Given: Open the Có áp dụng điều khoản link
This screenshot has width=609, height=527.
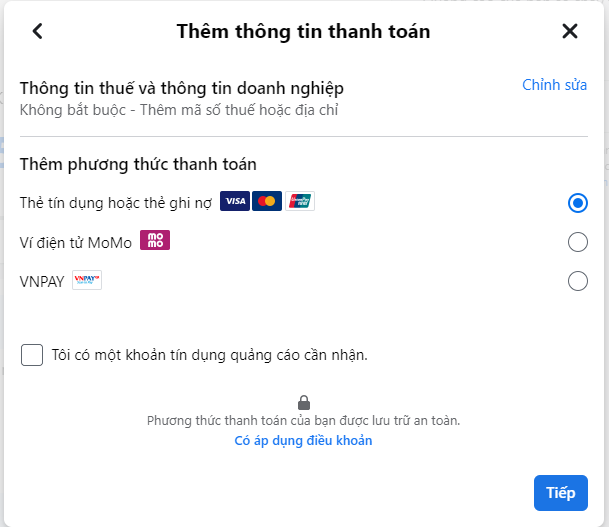Looking at the screenshot, I should pos(303,441).
